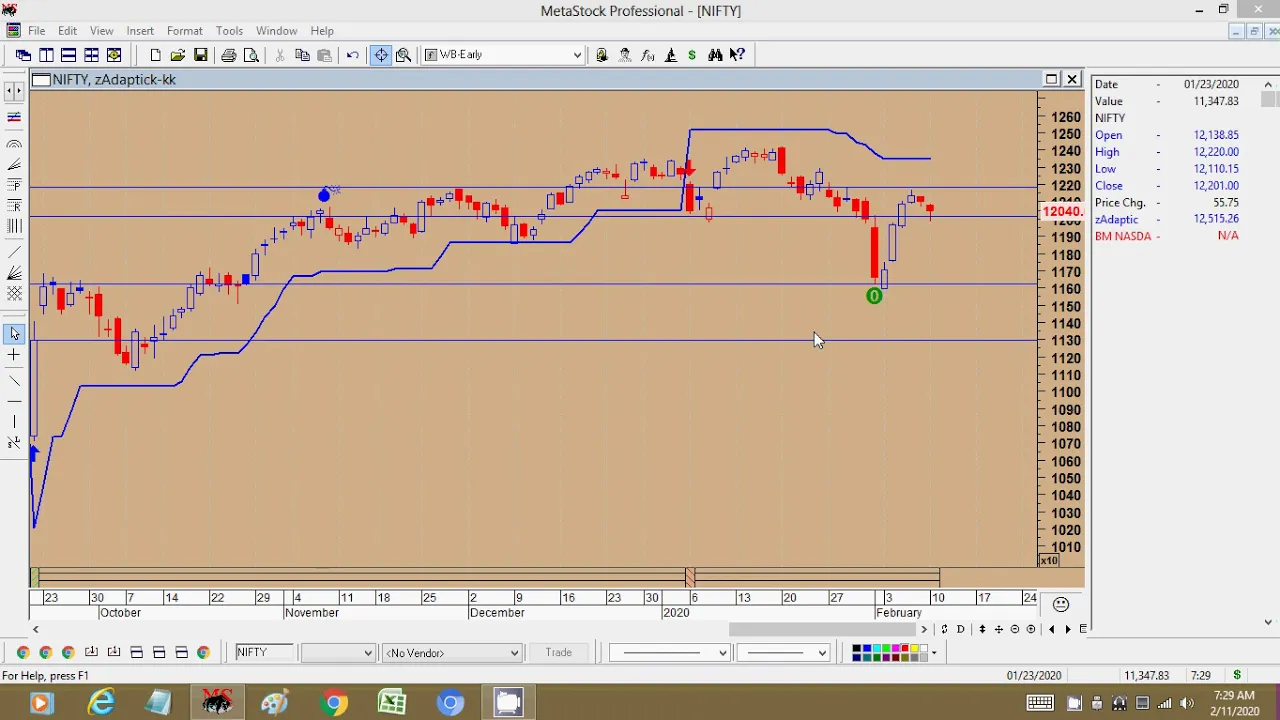
Task: Open the line style dropdown
Action: [668, 653]
